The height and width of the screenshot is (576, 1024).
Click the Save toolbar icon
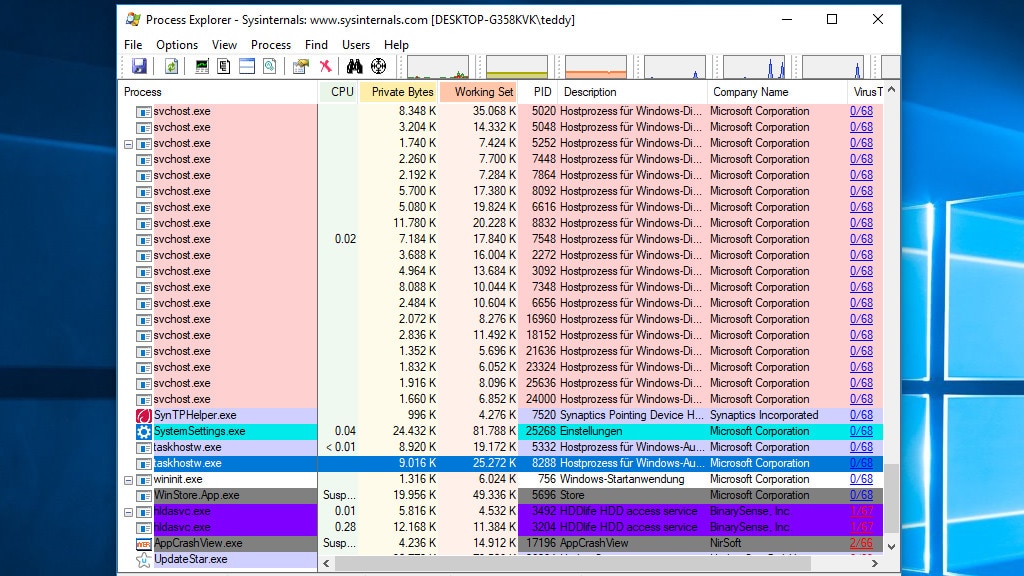pyautogui.click(x=139, y=66)
